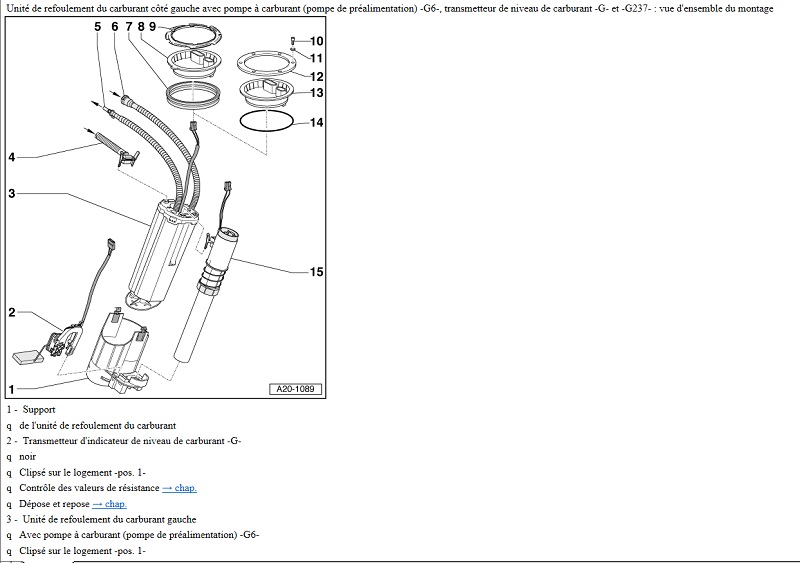Click the 'Contrôle des valeurs de résistance' text
Viewport: 800px width, 563px height.
coord(89,488)
